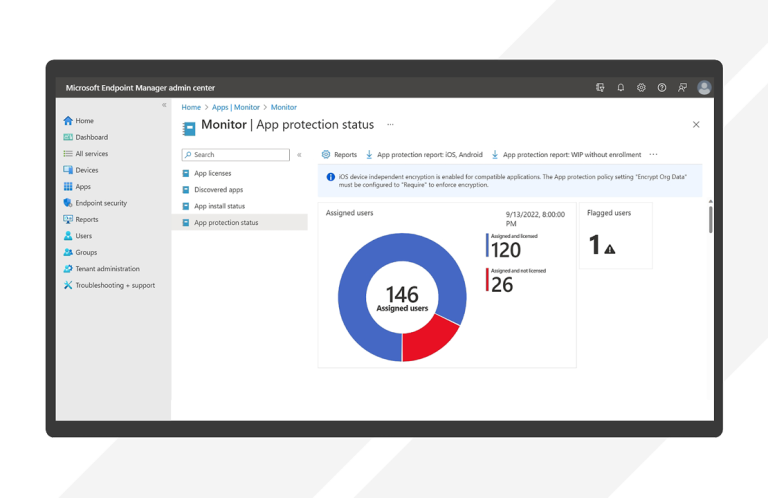Click the Discovered apps icon

186,190
